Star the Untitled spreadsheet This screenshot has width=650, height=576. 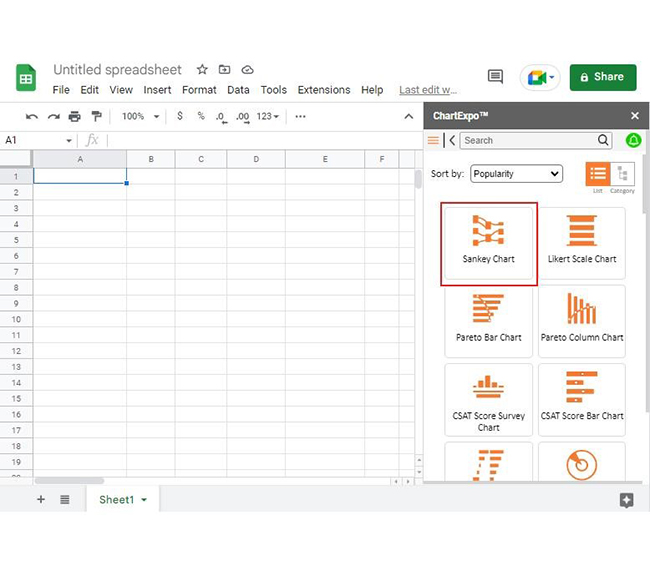click(x=202, y=69)
